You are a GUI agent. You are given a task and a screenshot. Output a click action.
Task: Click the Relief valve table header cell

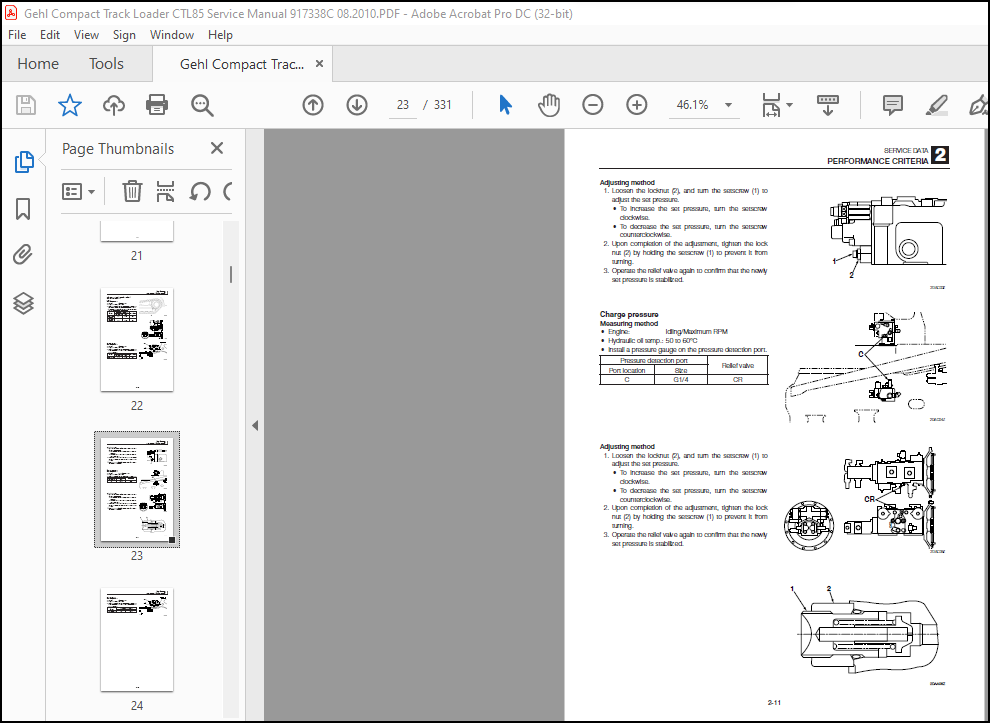click(x=737, y=366)
